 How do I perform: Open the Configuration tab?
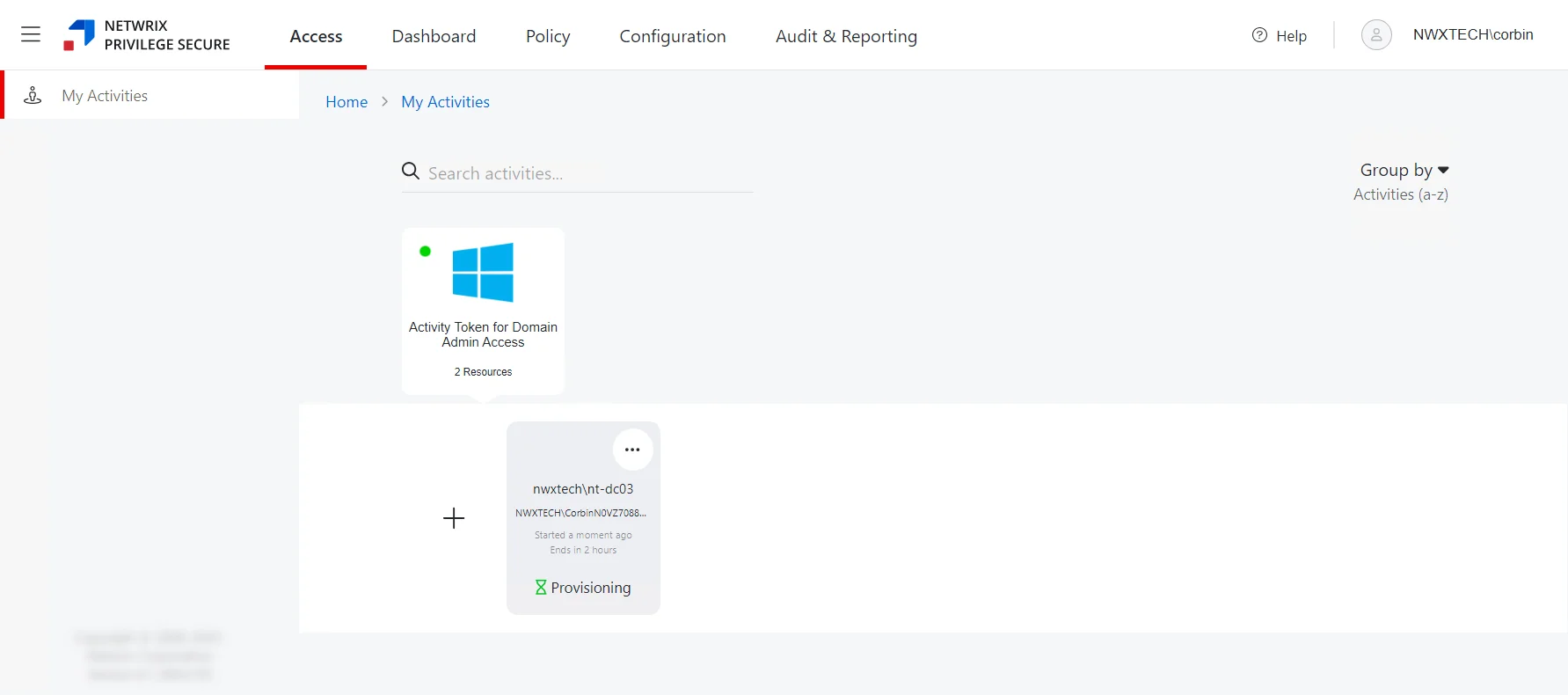point(673,36)
